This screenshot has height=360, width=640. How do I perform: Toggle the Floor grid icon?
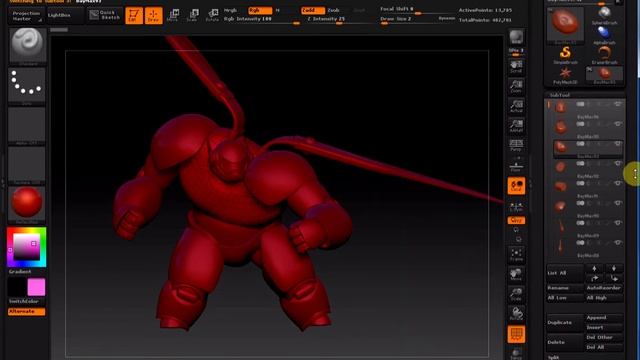click(x=516, y=165)
